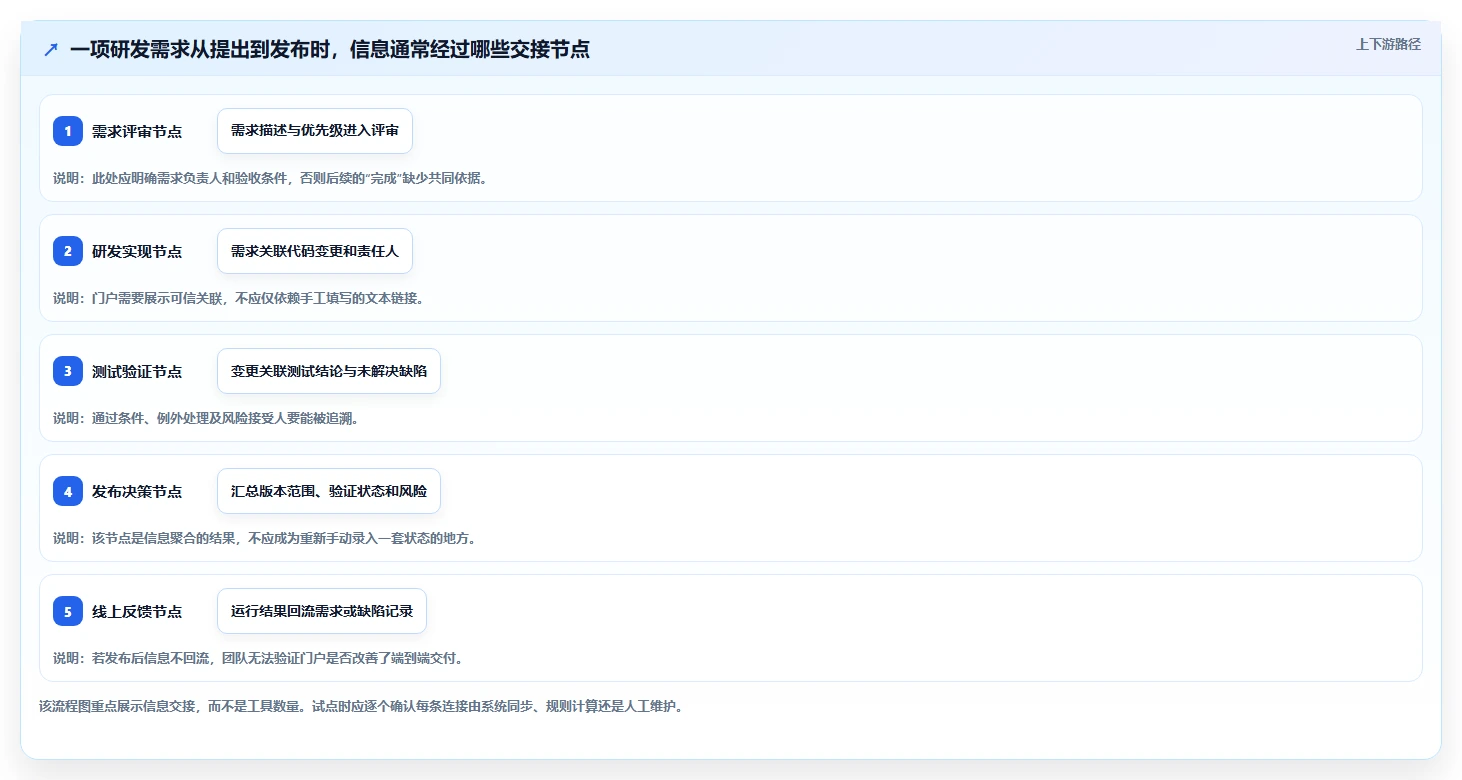1462x780 pixels.
Task: Click the 发布决策节点 heading
Action: [x=137, y=491]
